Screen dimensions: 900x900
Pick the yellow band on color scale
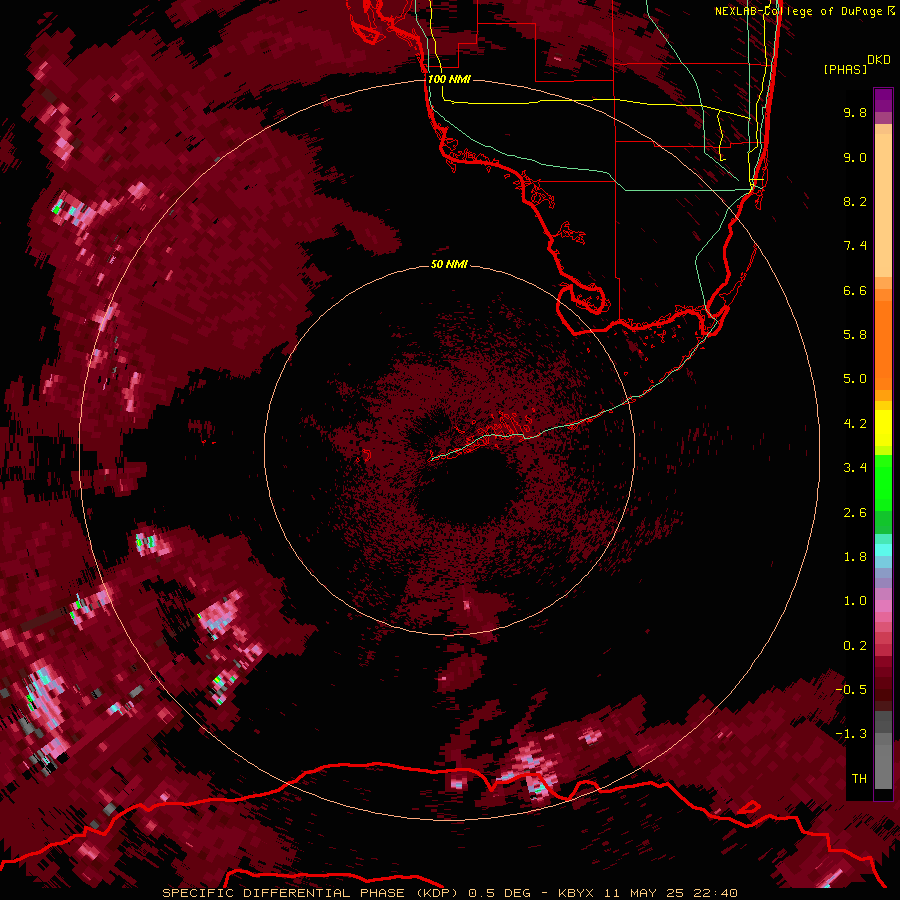pos(883,428)
